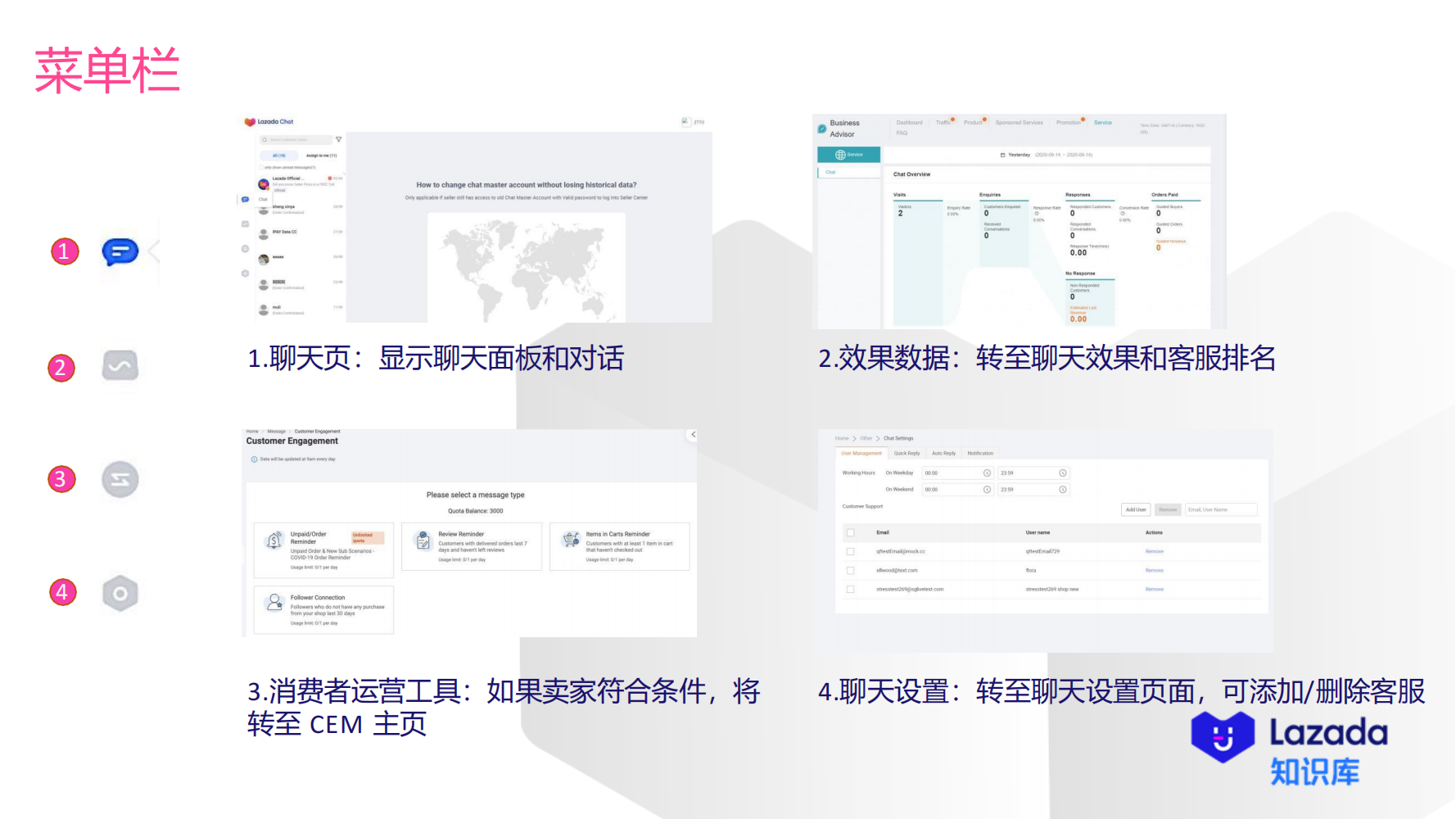Select the User Management tab

[861, 453]
